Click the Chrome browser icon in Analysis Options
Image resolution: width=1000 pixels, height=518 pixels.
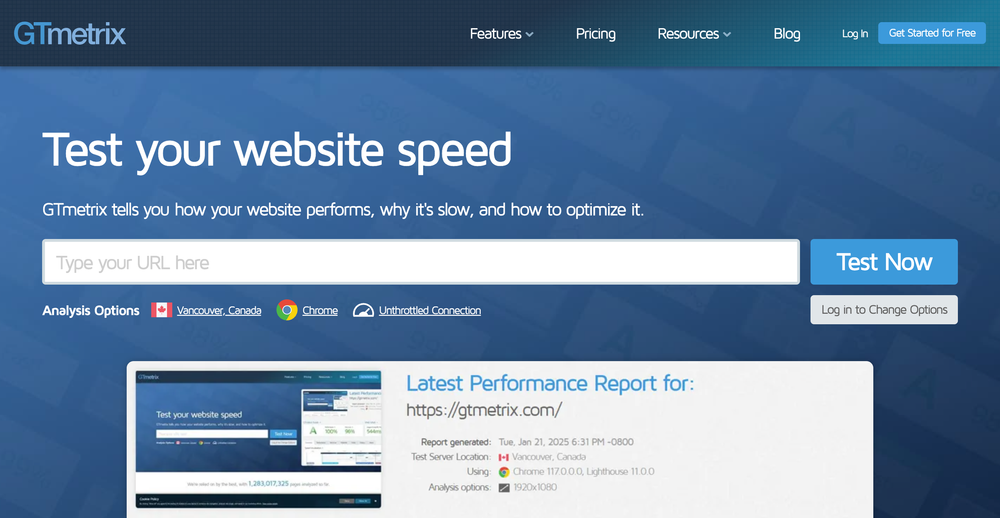click(287, 310)
